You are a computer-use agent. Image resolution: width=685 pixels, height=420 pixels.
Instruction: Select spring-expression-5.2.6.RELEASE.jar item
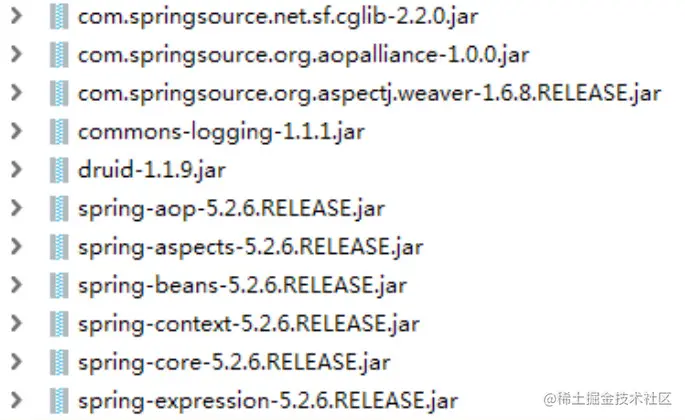pyautogui.click(x=268, y=402)
